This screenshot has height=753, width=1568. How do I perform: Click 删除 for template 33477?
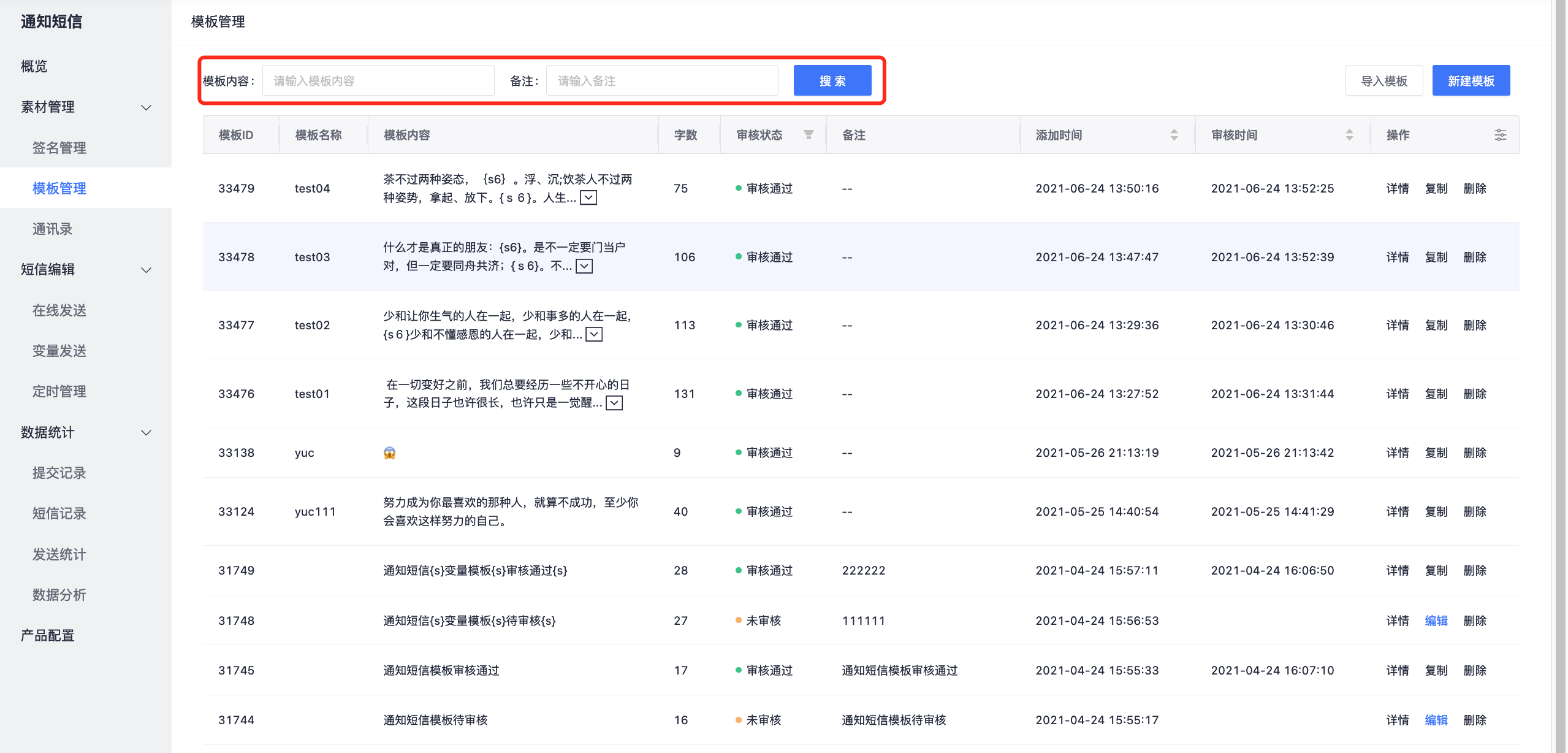tap(1475, 325)
